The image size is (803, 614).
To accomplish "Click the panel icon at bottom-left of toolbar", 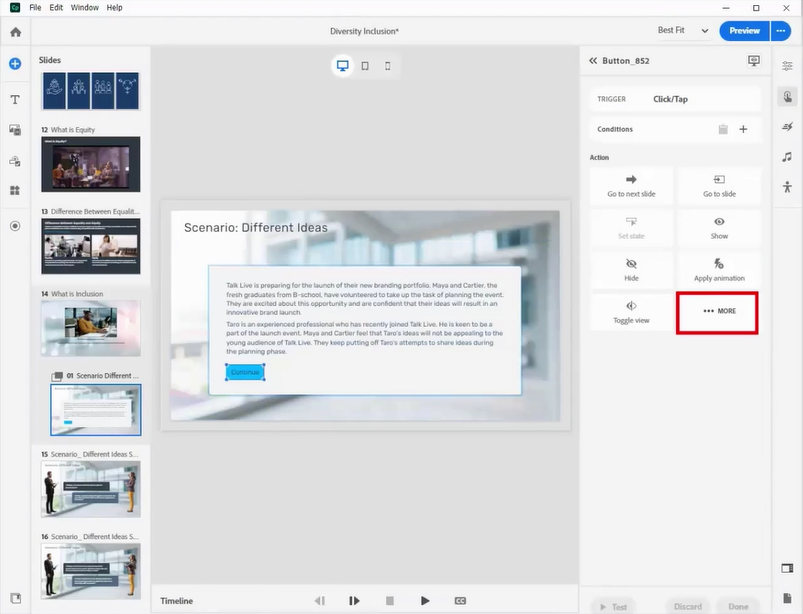I will pyautogui.click(x=15, y=598).
